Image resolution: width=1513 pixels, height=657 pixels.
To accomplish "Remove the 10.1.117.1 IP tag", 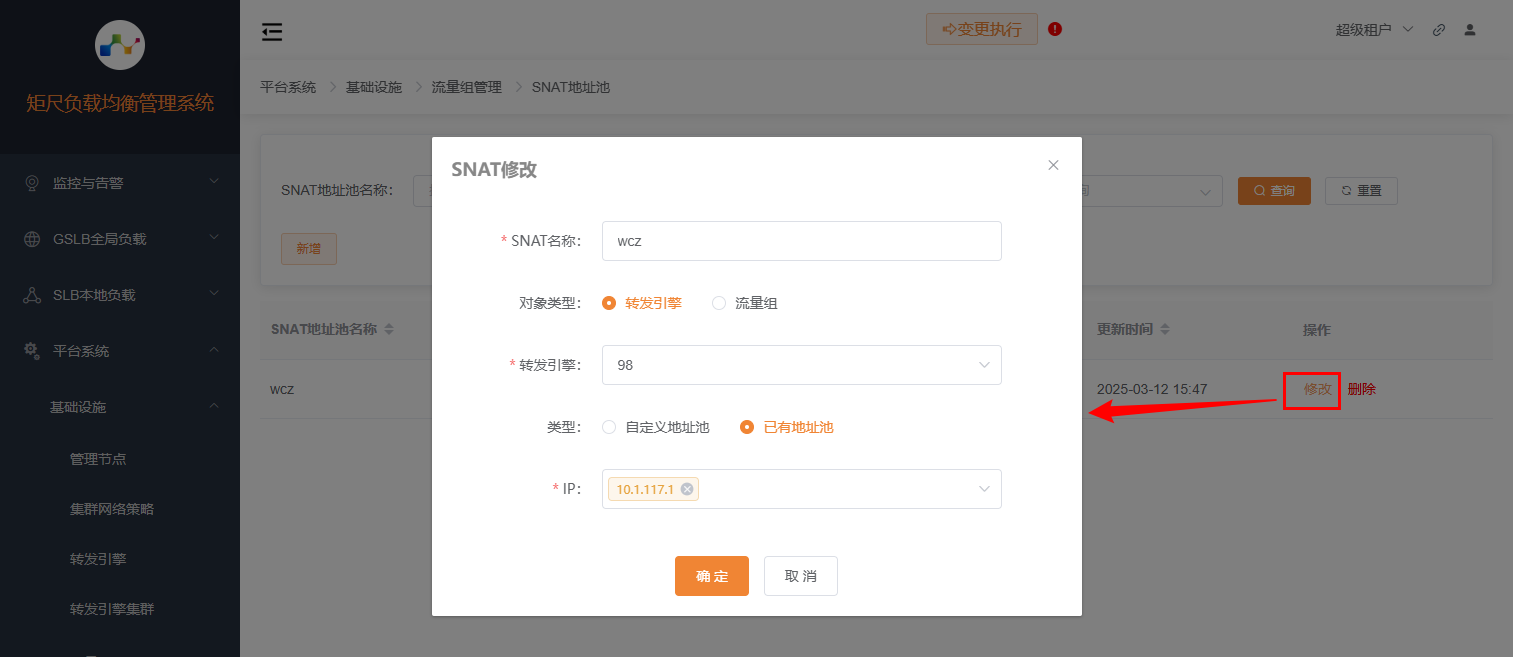I will 687,489.
